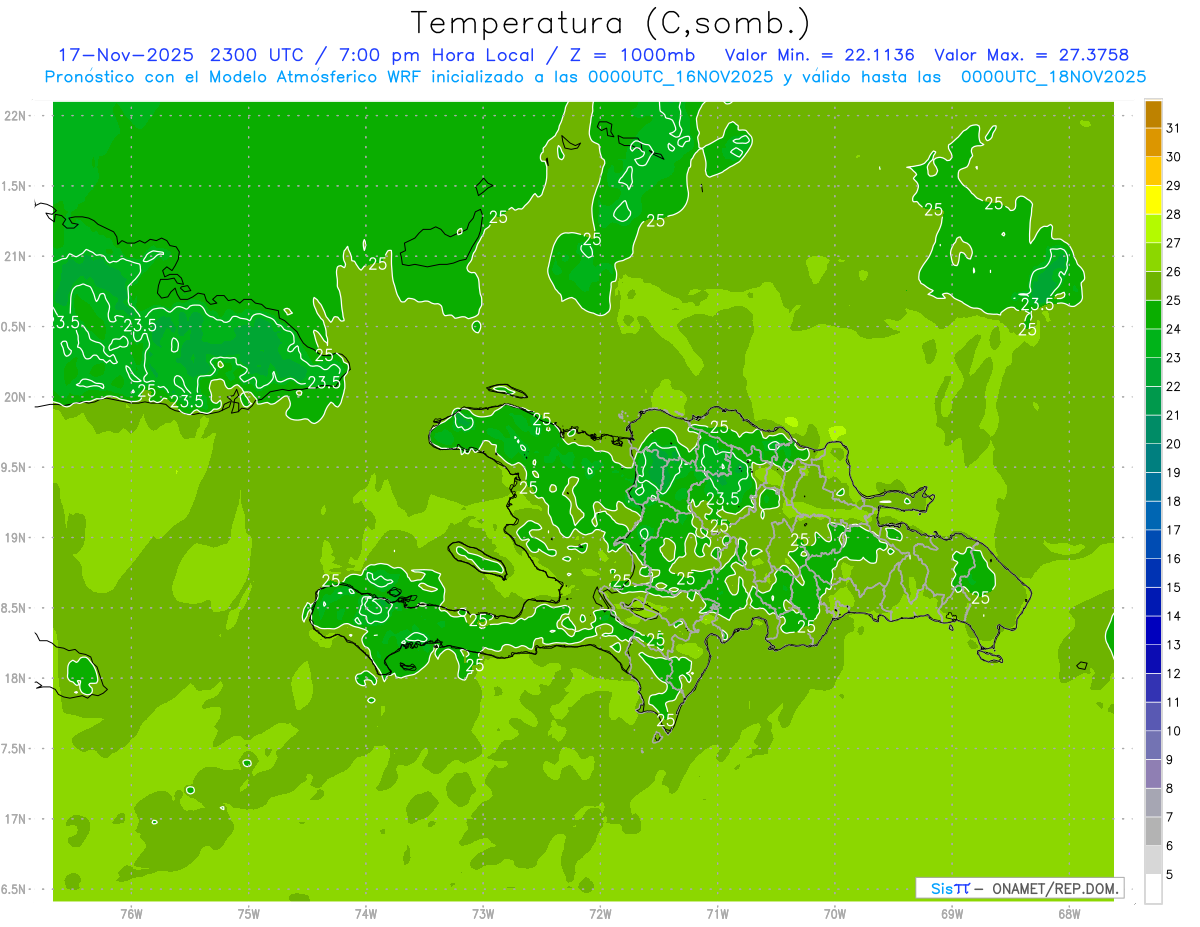Viewport: 1200px width, 927px height.
Task: Click the '17N' latitude axis label
Action: (x=15, y=819)
